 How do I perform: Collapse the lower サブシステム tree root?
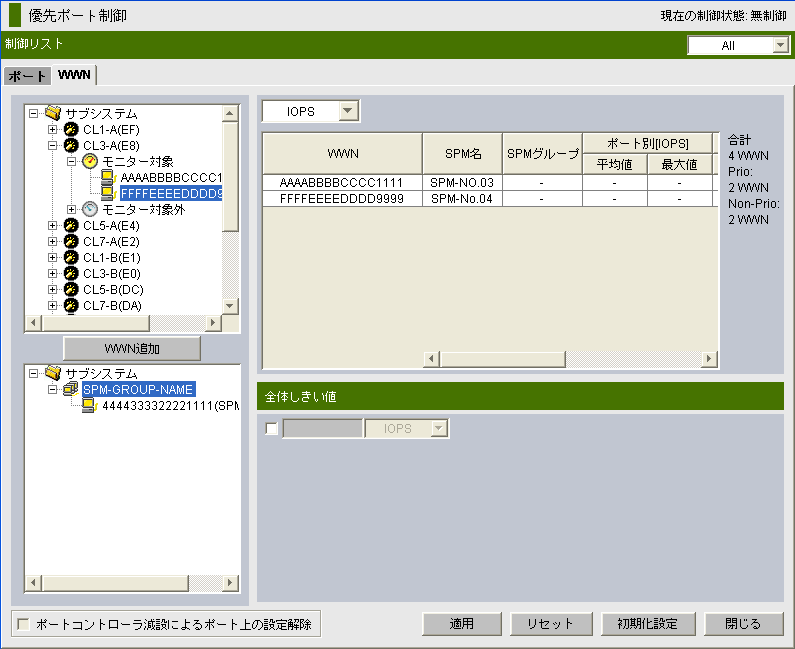click(x=33, y=373)
